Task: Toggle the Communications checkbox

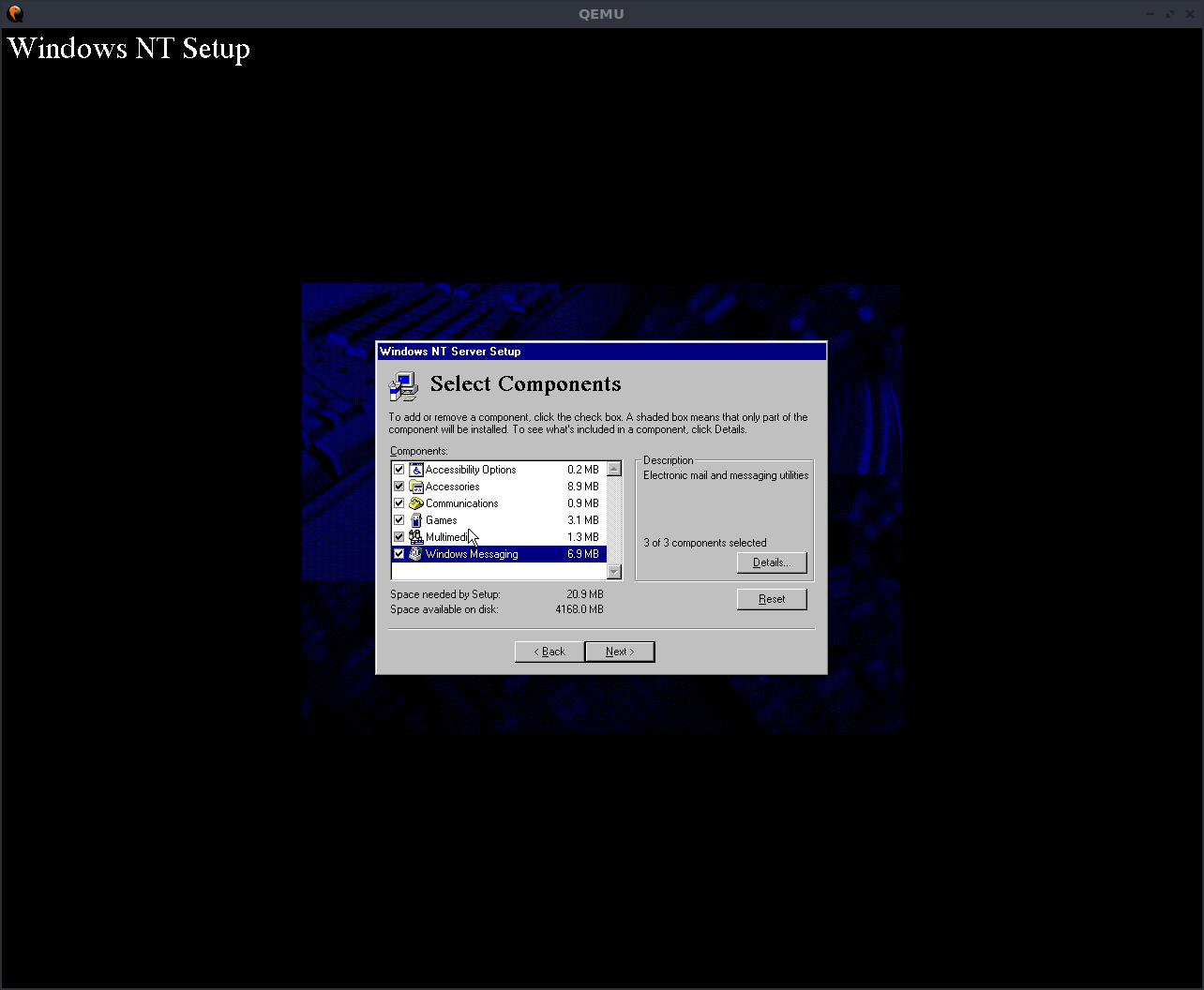Action: click(399, 503)
